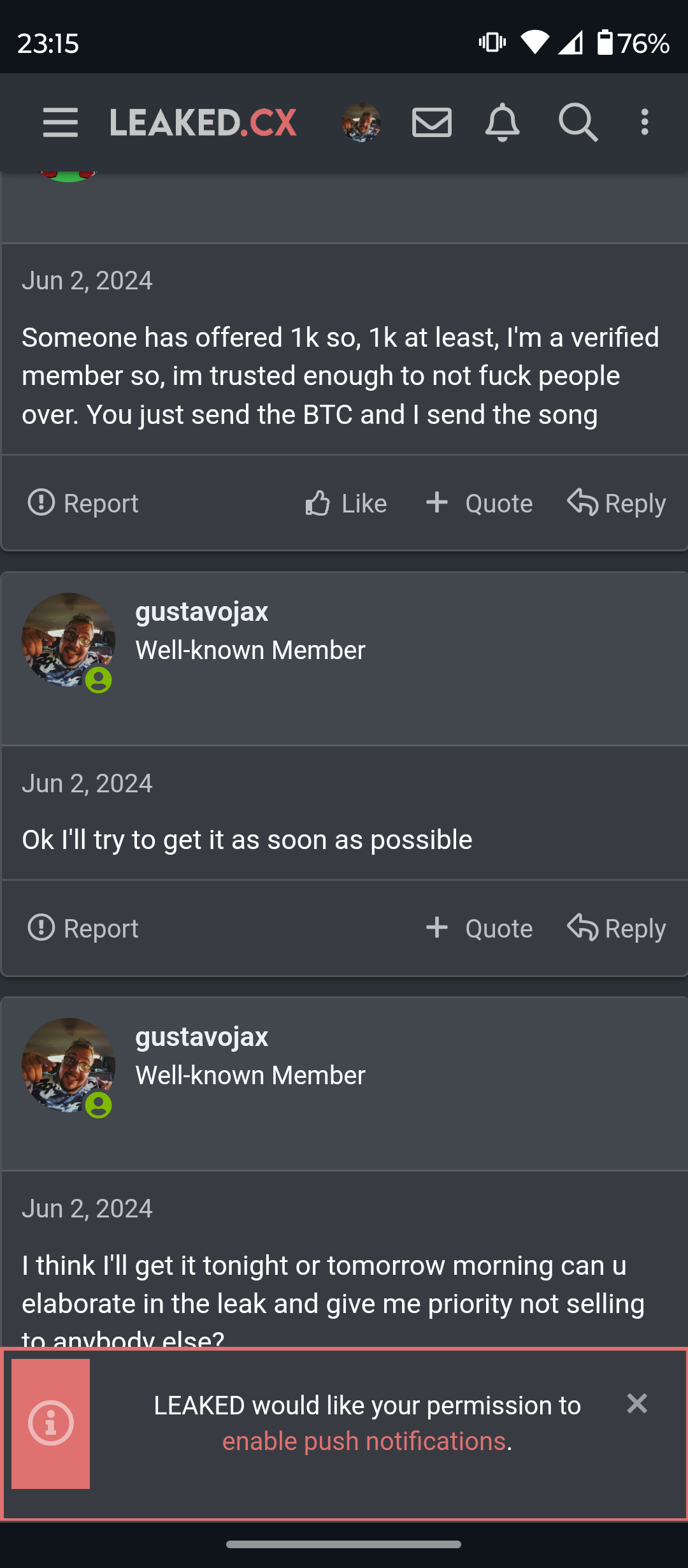Tap the search magnifier icon
This screenshot has width=688, height=1568.
(578, 122)
